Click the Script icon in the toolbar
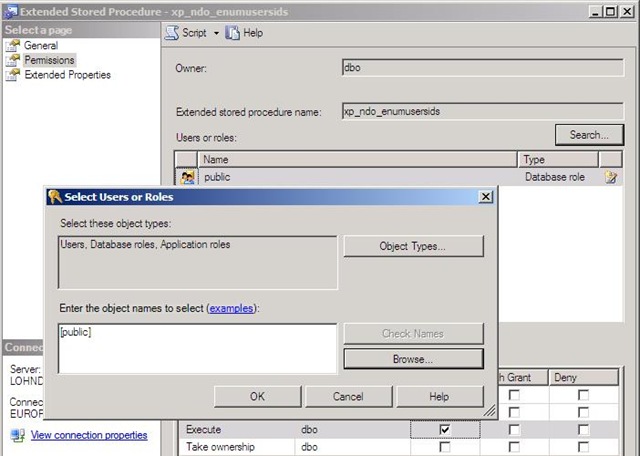The image size is (640, 456). 172,33
